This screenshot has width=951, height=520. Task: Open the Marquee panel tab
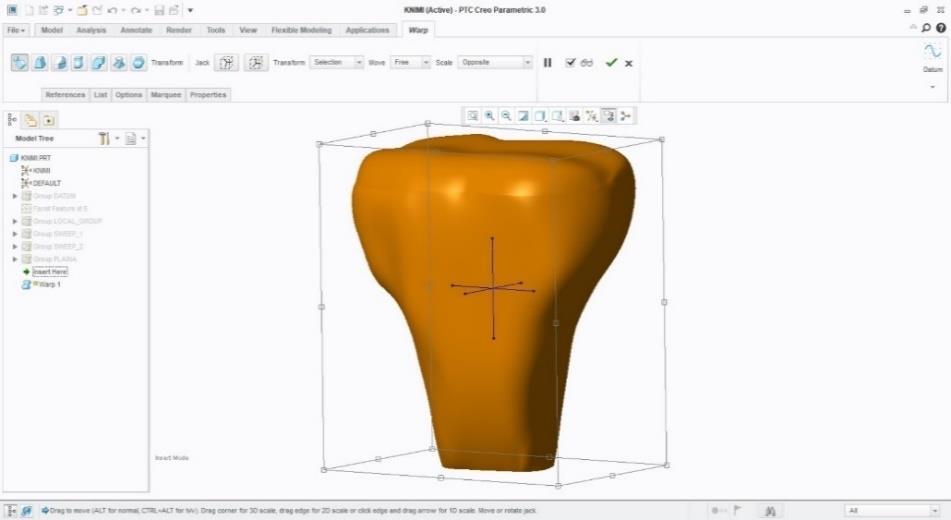(166, 95)
